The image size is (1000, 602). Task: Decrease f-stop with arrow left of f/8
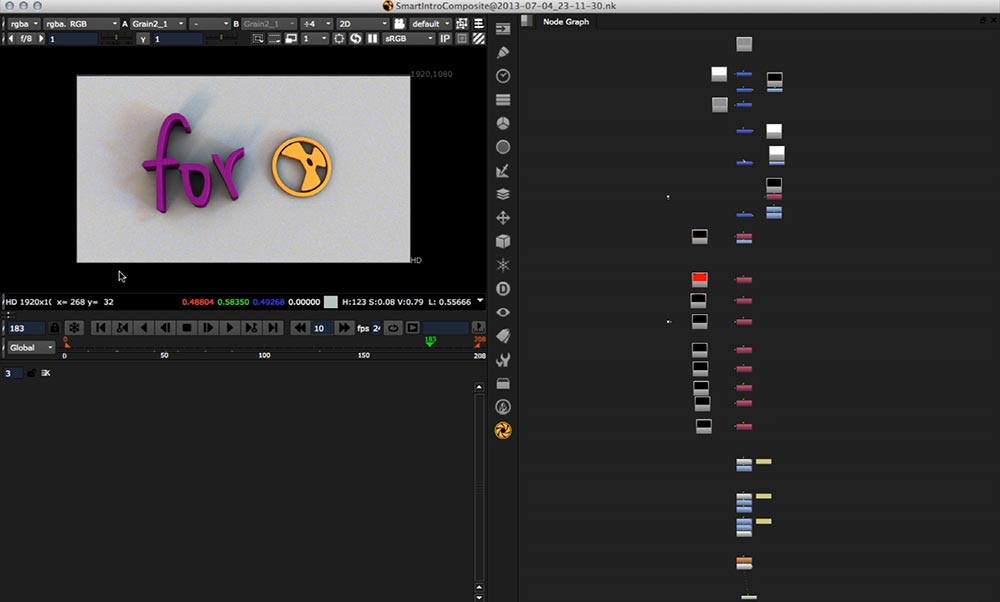tap(11, 39)
